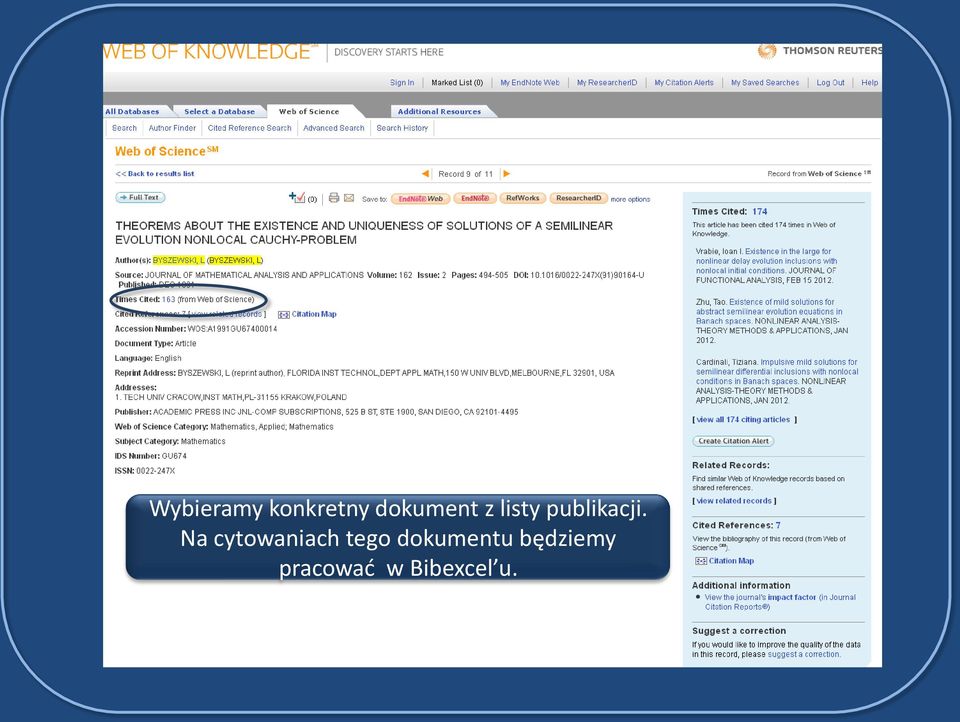Open Cited Reference Search
This screenshot has height=722, width=960.
[x=249, y=128]
